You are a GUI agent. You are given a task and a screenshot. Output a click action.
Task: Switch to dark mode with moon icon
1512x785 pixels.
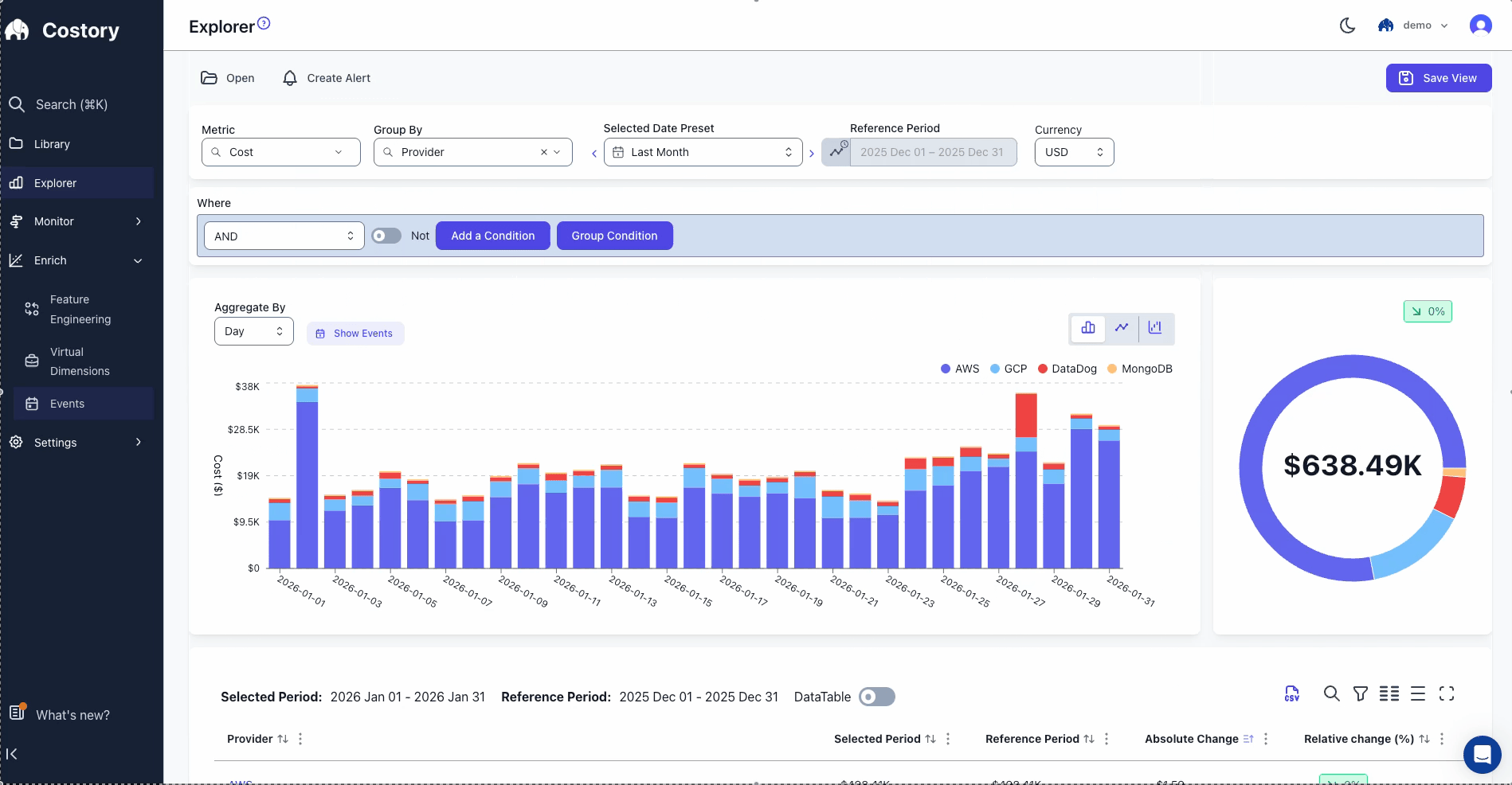(x=1346, y=25)
